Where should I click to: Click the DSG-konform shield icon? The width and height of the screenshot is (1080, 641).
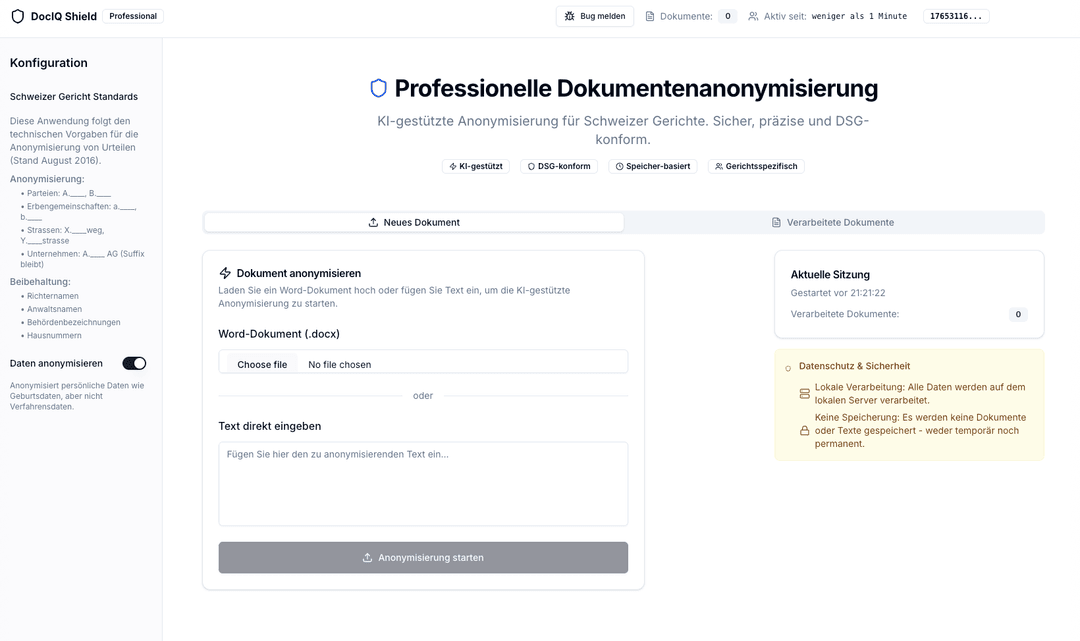(531, 166)
